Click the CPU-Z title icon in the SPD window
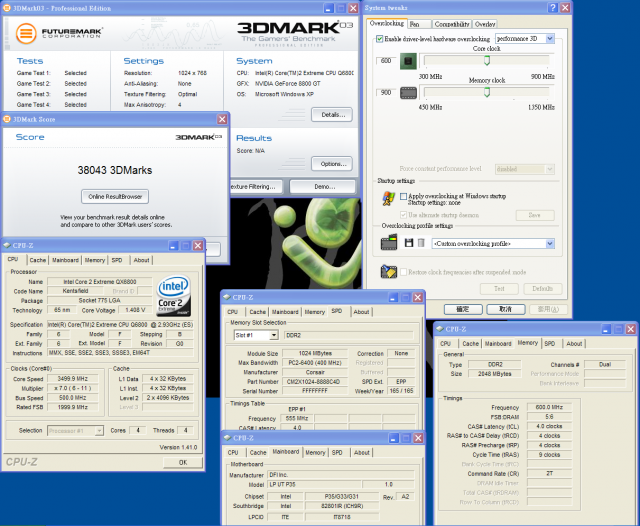 (227, 297)
